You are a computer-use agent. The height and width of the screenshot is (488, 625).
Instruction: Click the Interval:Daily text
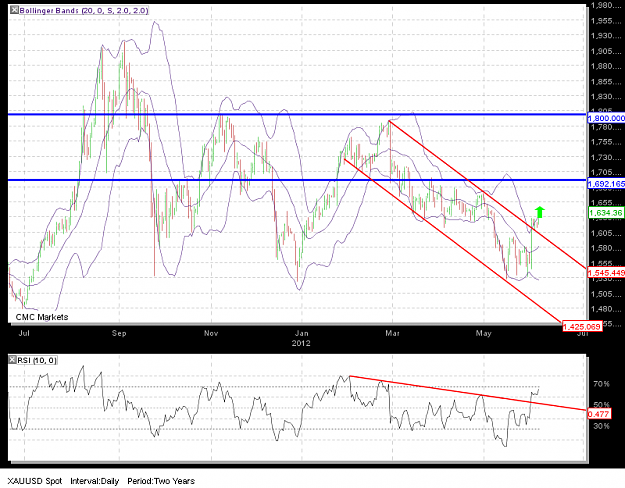[x=95, y=481]
